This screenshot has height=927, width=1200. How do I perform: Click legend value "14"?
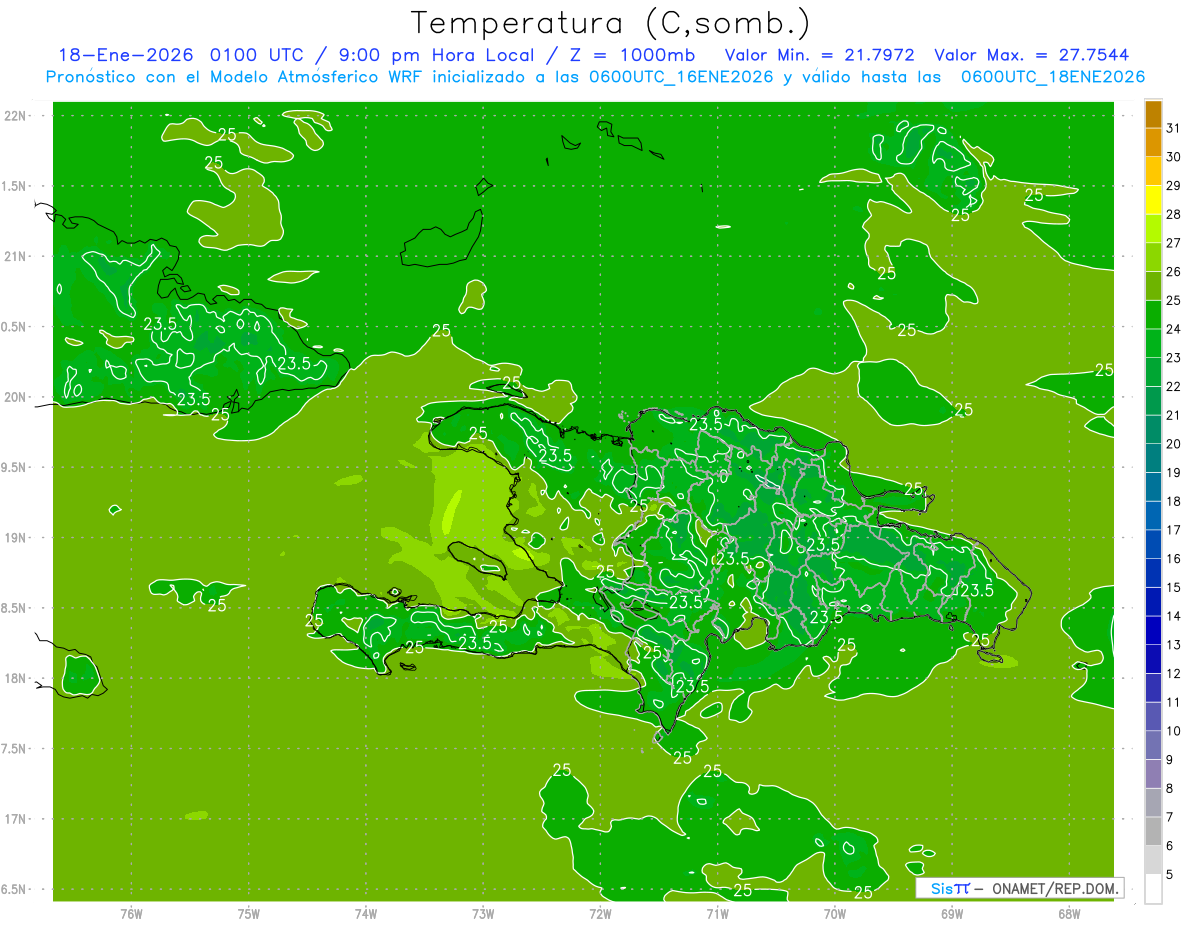click(1174, 616)
